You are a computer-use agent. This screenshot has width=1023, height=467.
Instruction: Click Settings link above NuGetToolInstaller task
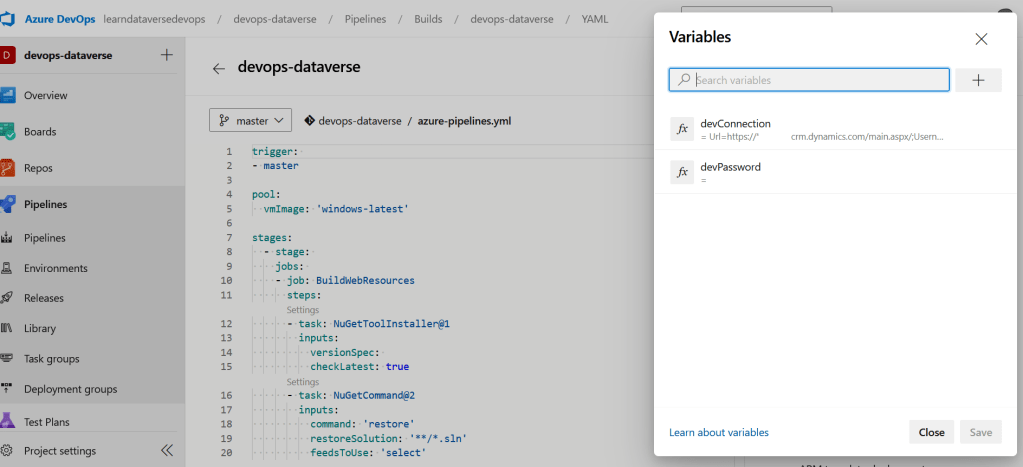click(x=303, y=310)
